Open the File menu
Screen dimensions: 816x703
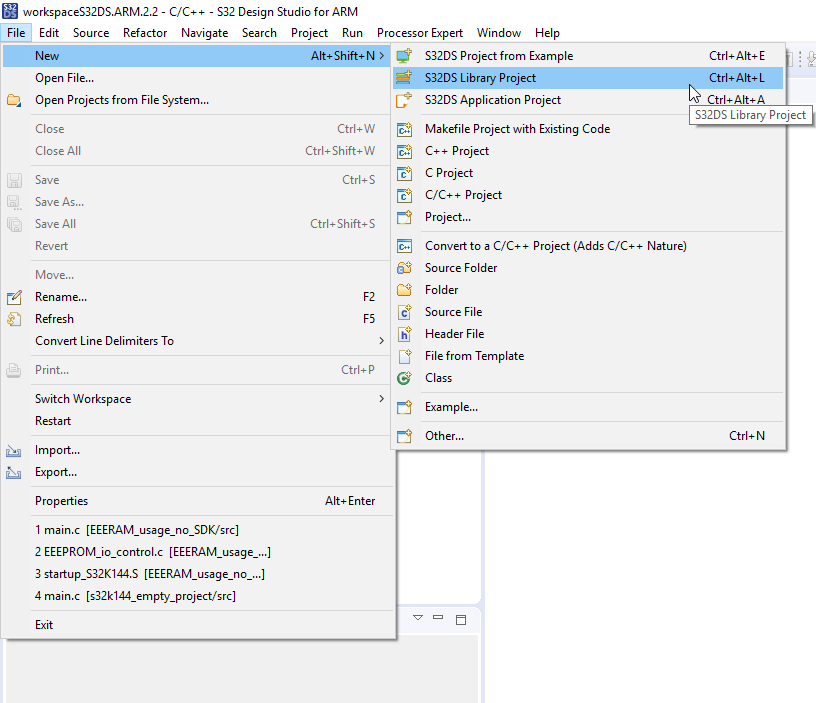click(16, 33)
